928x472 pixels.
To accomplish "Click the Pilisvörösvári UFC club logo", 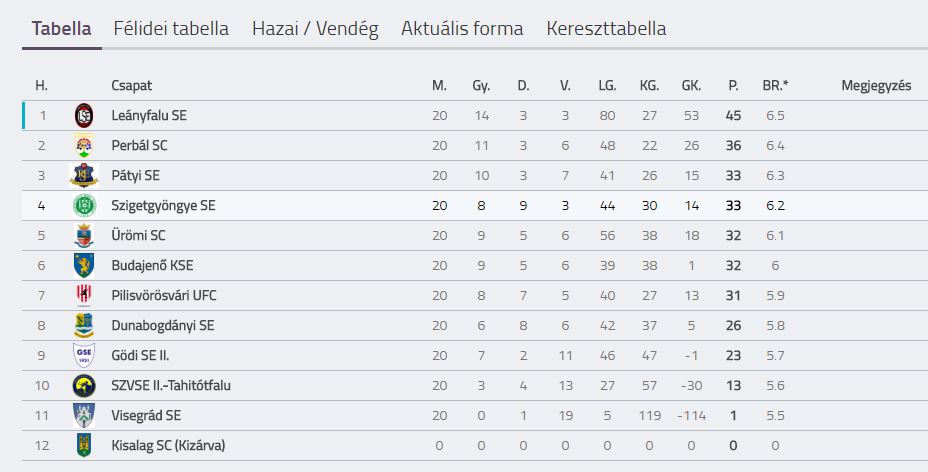I will (x=84, y=295).
